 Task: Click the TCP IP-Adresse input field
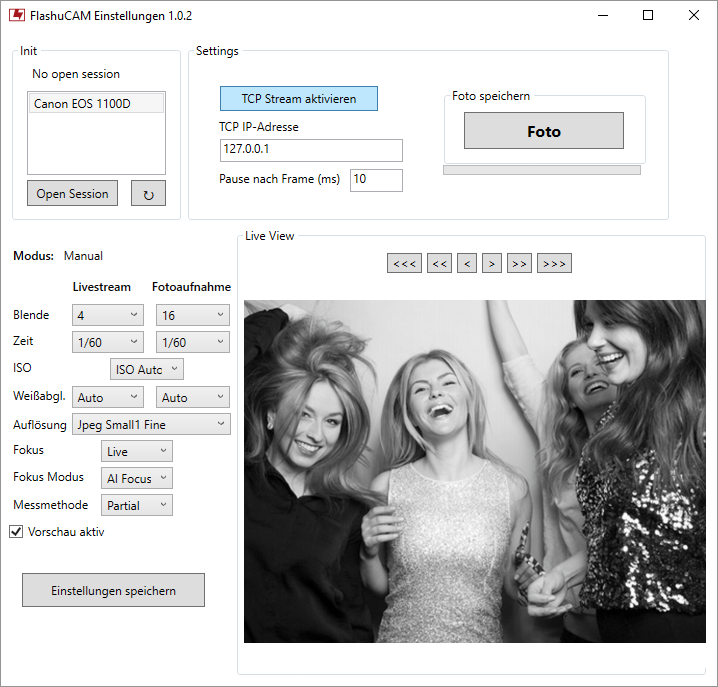tap(310, 150)
